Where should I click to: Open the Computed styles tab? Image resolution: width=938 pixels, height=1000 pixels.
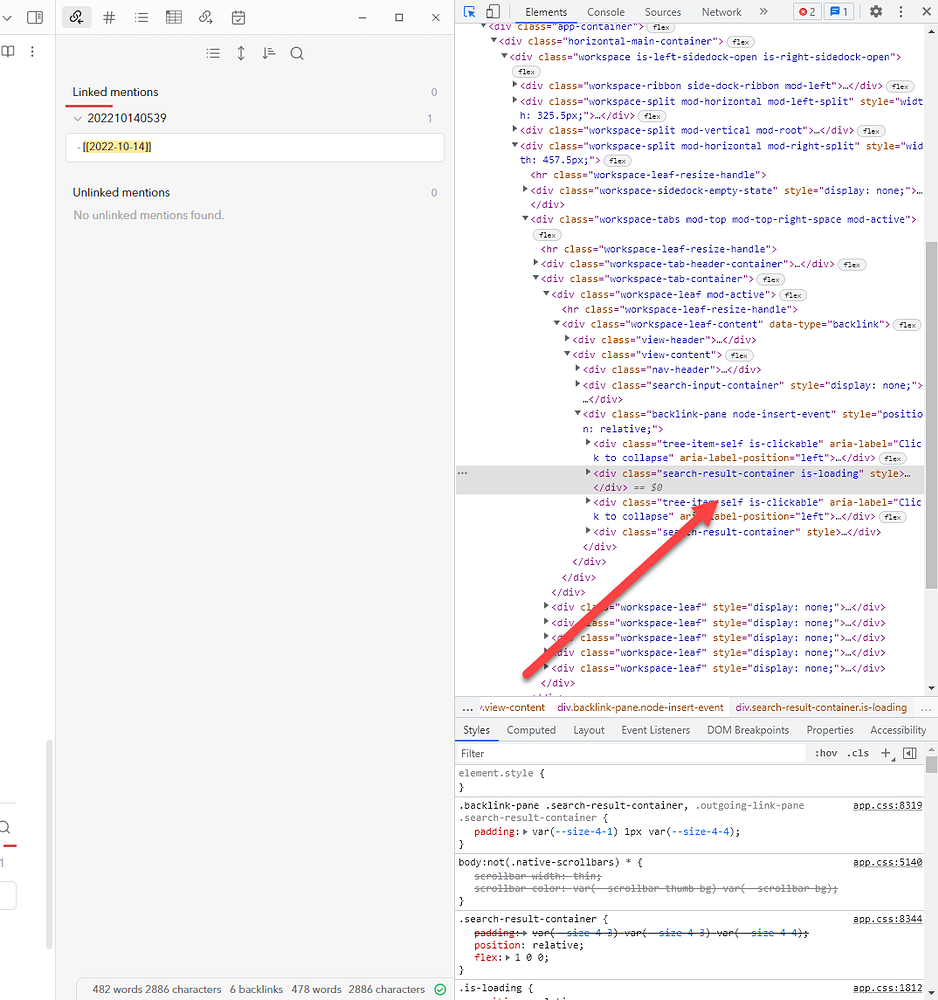click(531, 730)
